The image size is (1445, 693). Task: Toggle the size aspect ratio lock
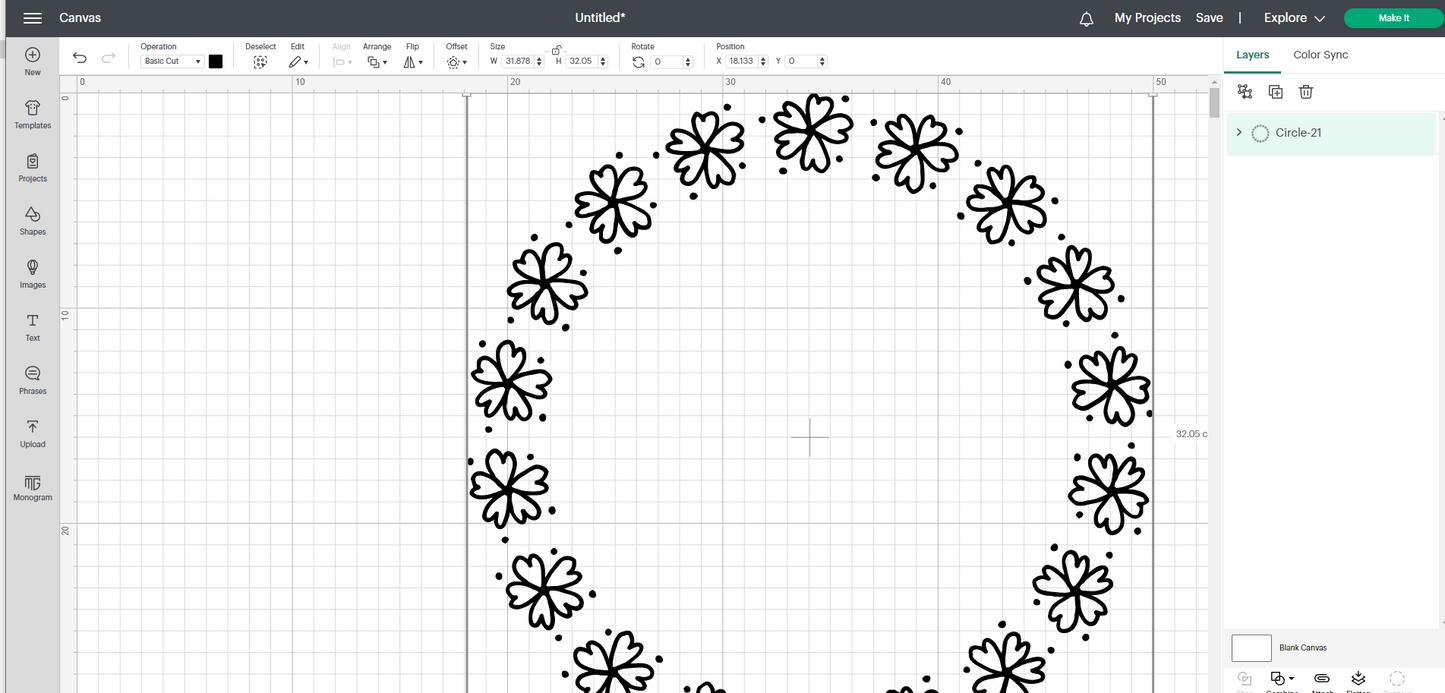click(556, 49)
